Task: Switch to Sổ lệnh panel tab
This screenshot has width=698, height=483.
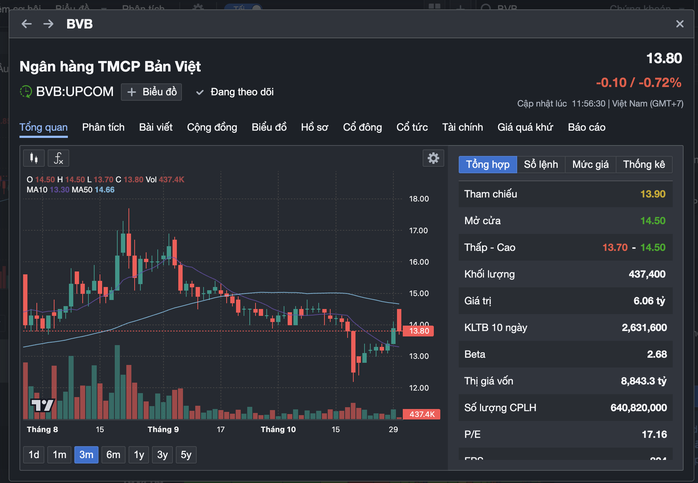Action: coord(542,164)
